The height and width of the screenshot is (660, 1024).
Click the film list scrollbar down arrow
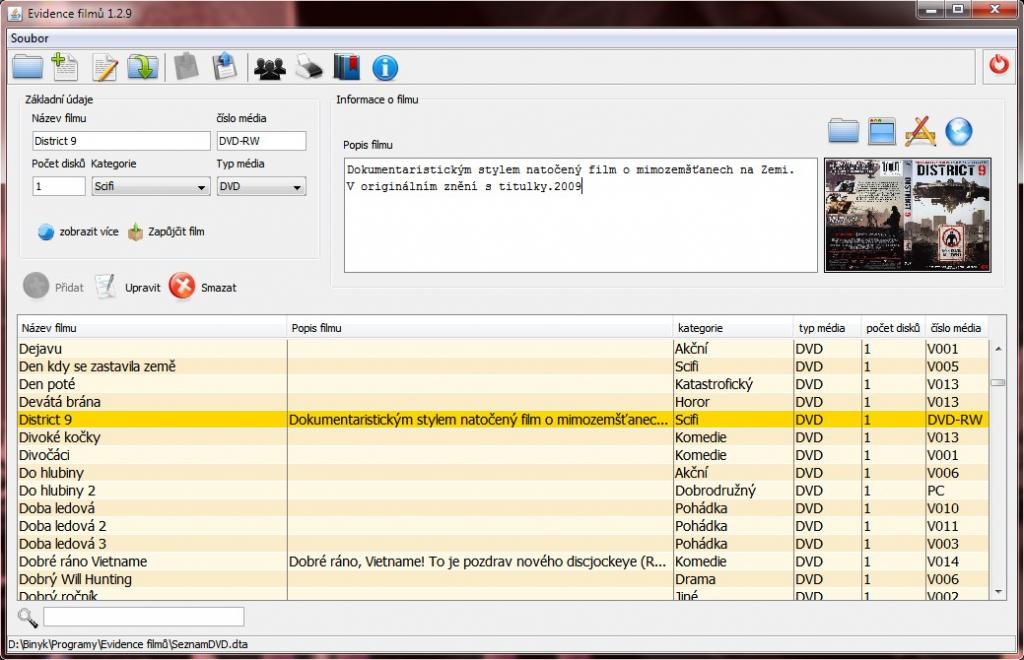coord(997,592)
